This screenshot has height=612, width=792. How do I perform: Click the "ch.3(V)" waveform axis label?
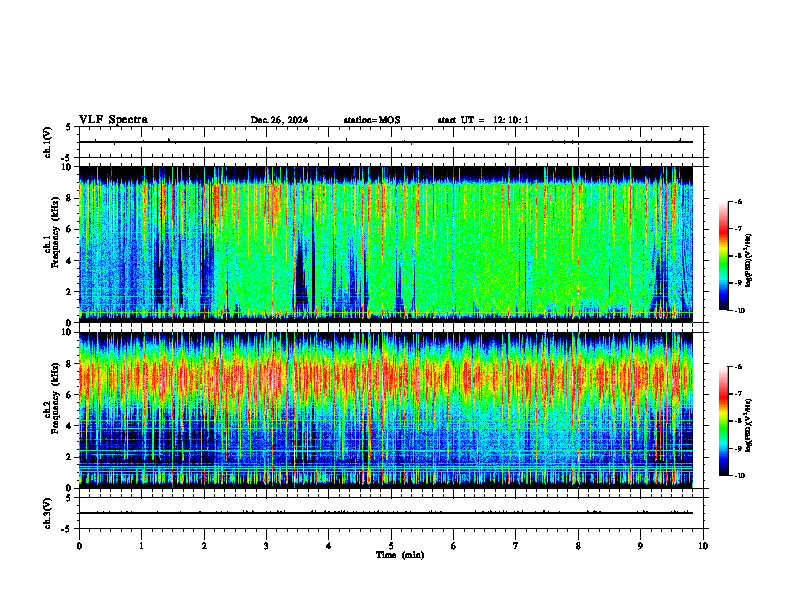(x=48, y=513)
